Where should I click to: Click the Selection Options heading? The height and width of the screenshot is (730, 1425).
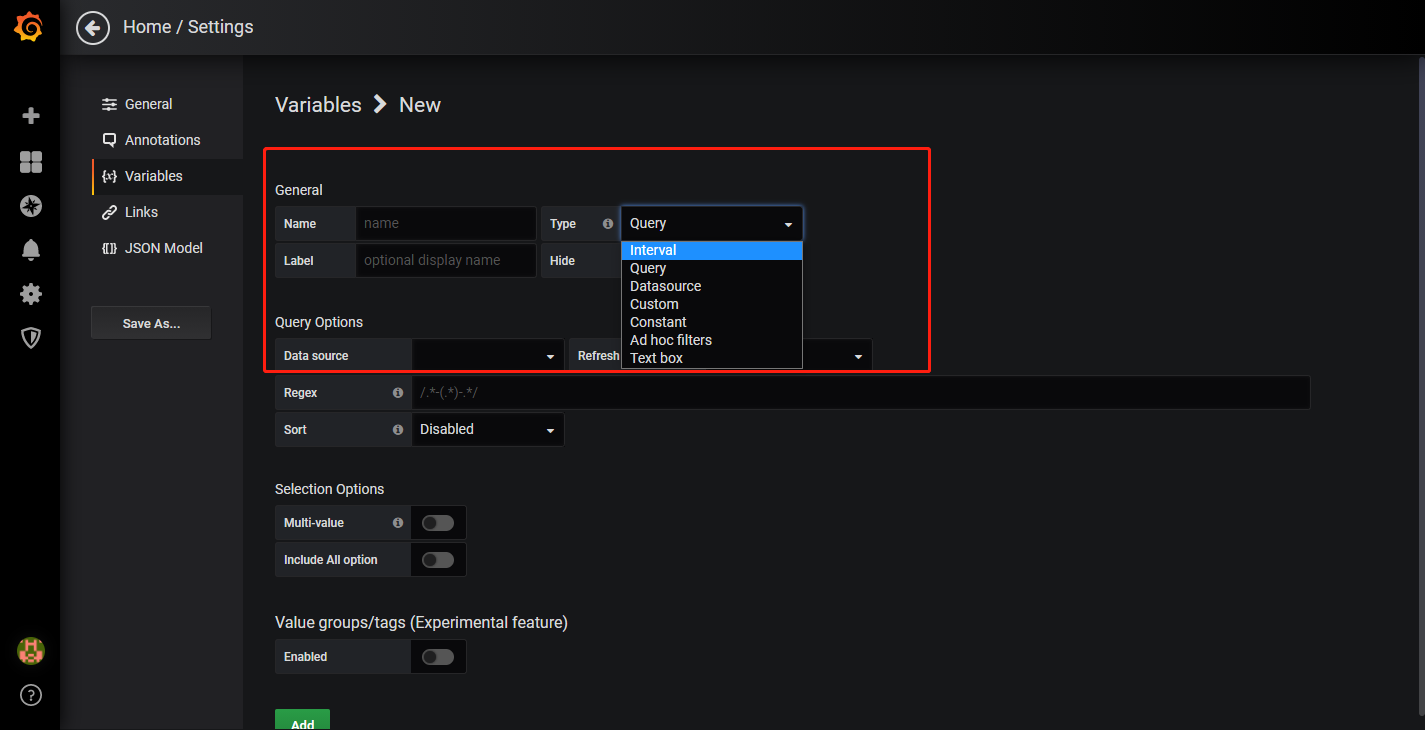coord(330,489)
